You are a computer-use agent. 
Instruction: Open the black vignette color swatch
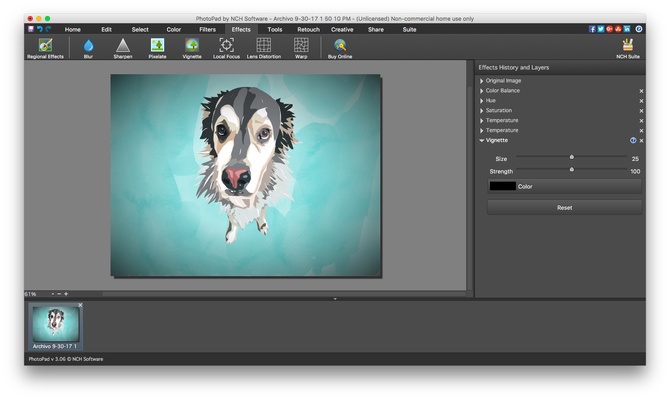(x=502, y=186)
